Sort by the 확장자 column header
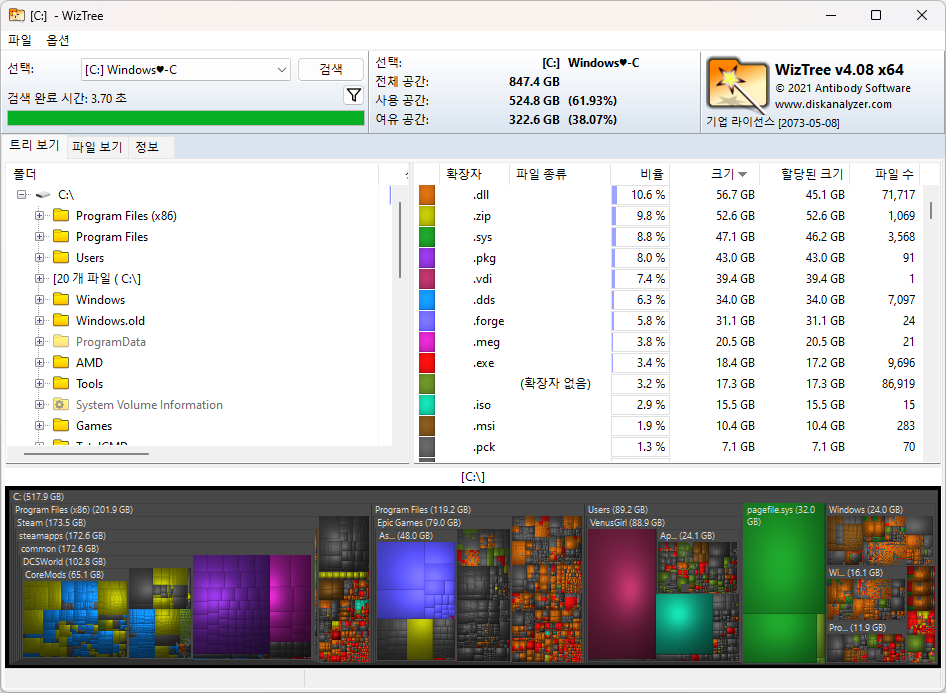The height and width of the screenshot is (693, 946). 475,174
